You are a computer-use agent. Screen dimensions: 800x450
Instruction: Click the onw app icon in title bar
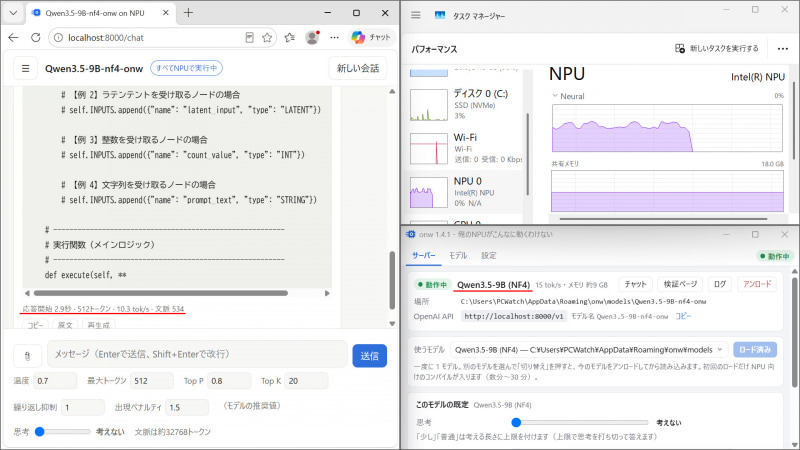[411, 234]
